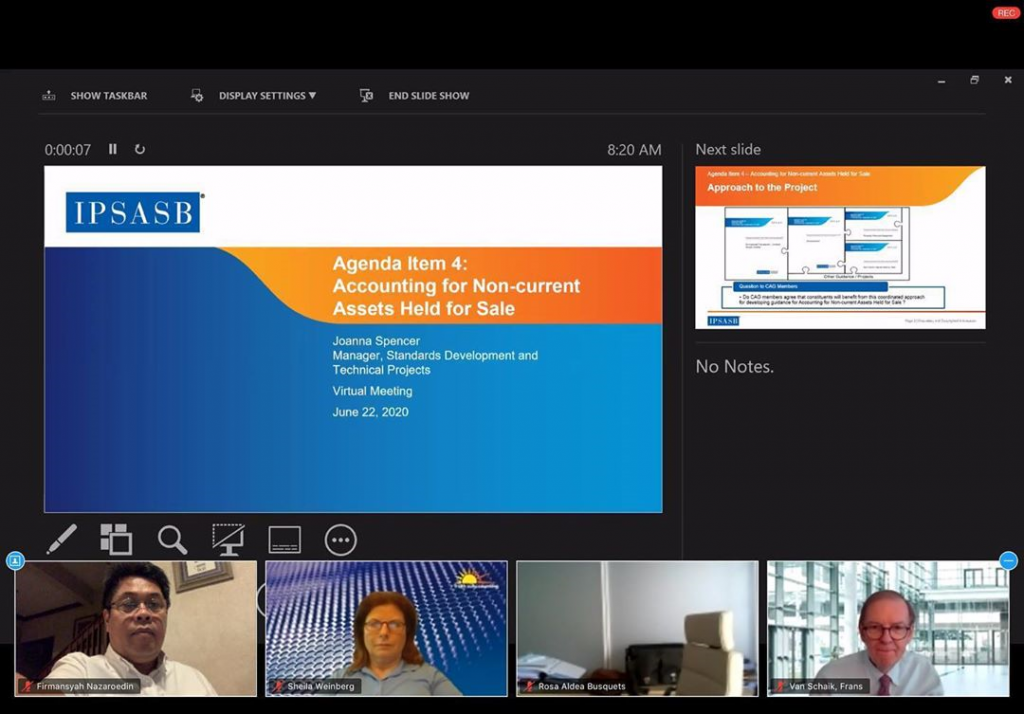1024x714 pixels.
Task: Click the participant badge icon on Firmansyah's tile
Action: coord(15,560)
